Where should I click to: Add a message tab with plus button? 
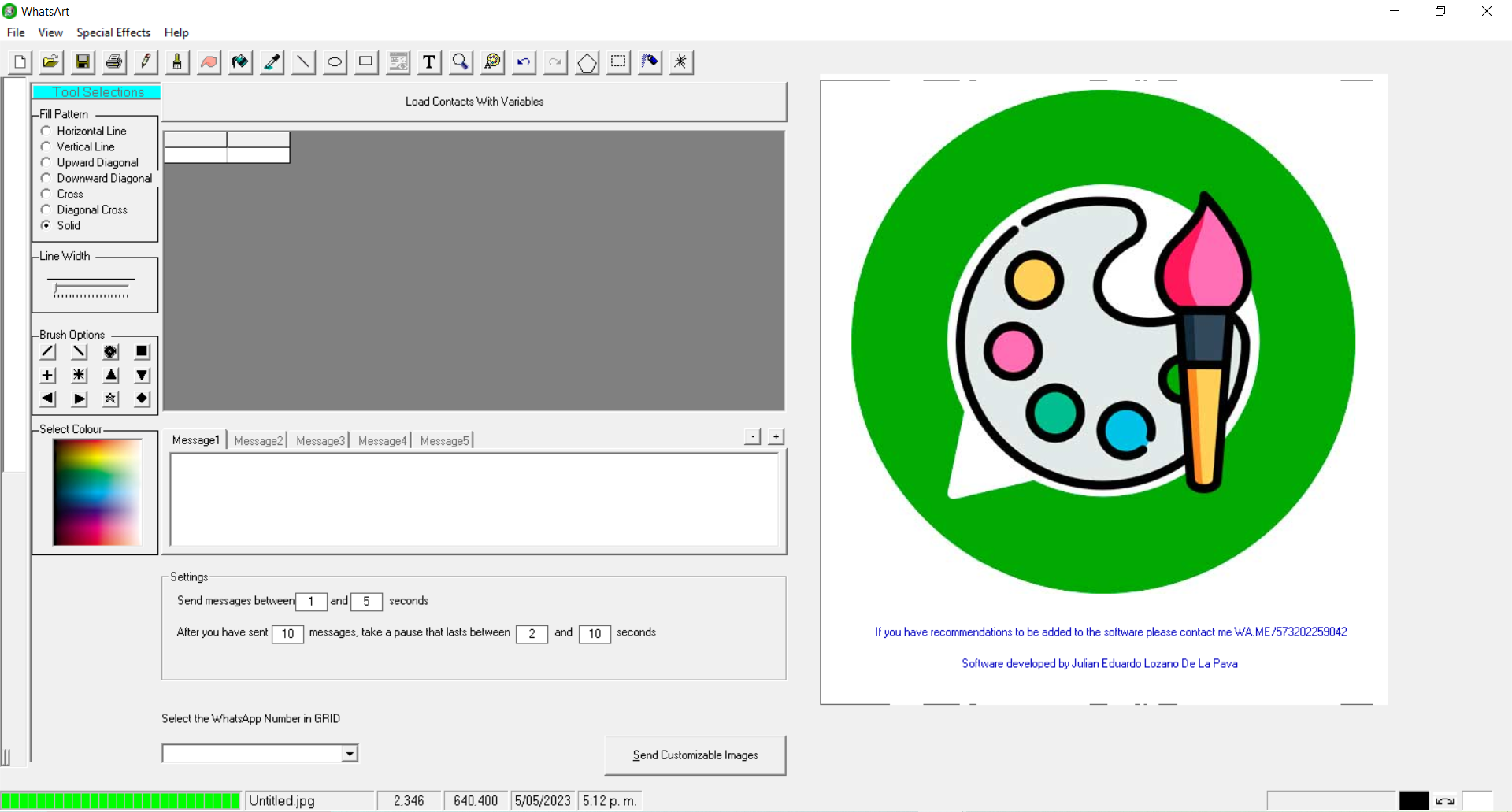pos(776,436)
